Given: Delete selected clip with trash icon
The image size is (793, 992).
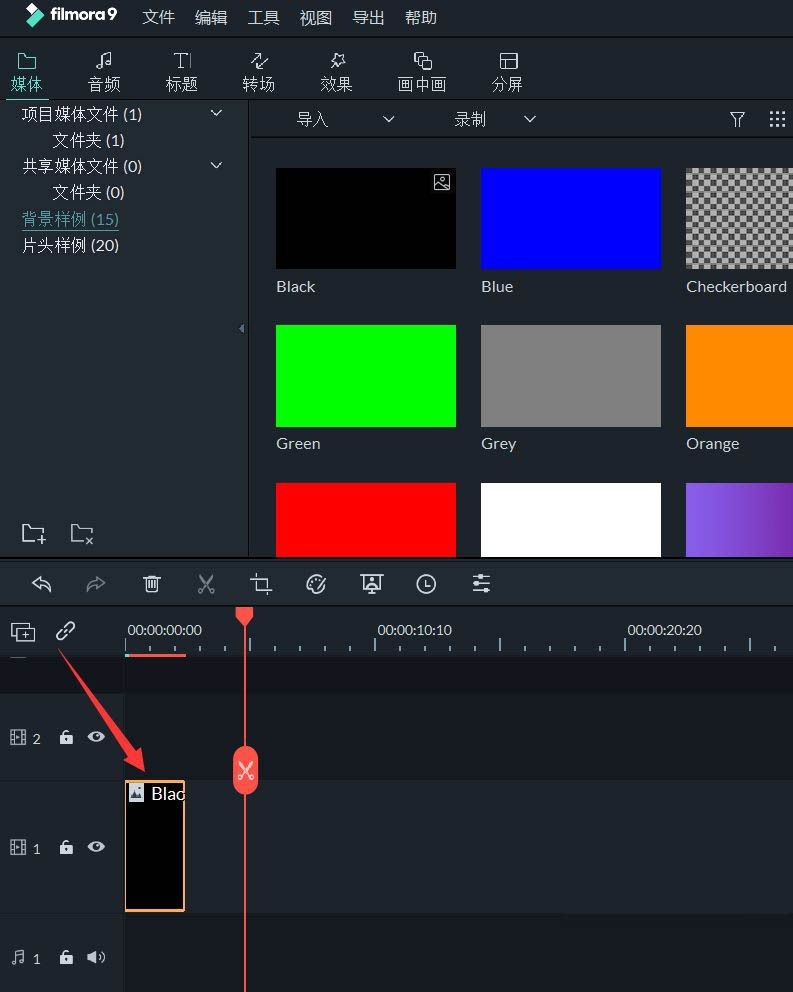Looking at the screenshot, I should pos(151,584).
